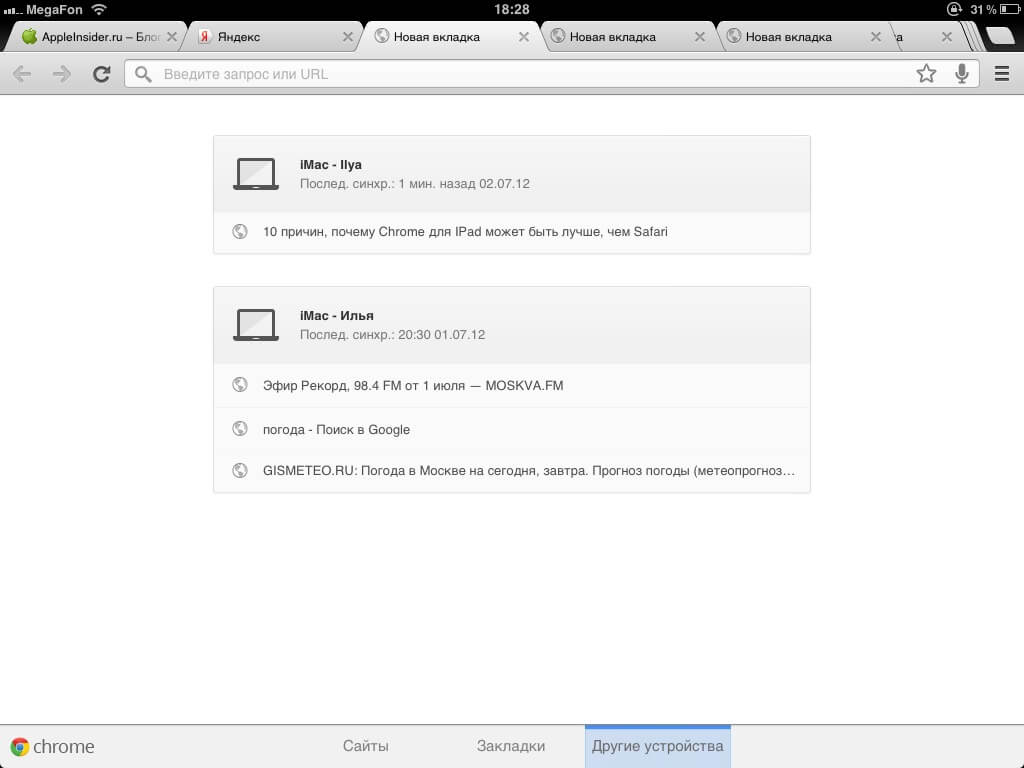Image resolution: width=1024 pixels, height=768 pixels.
Task: Select the Другие устройства section
Action: click(x=658, y=746)
